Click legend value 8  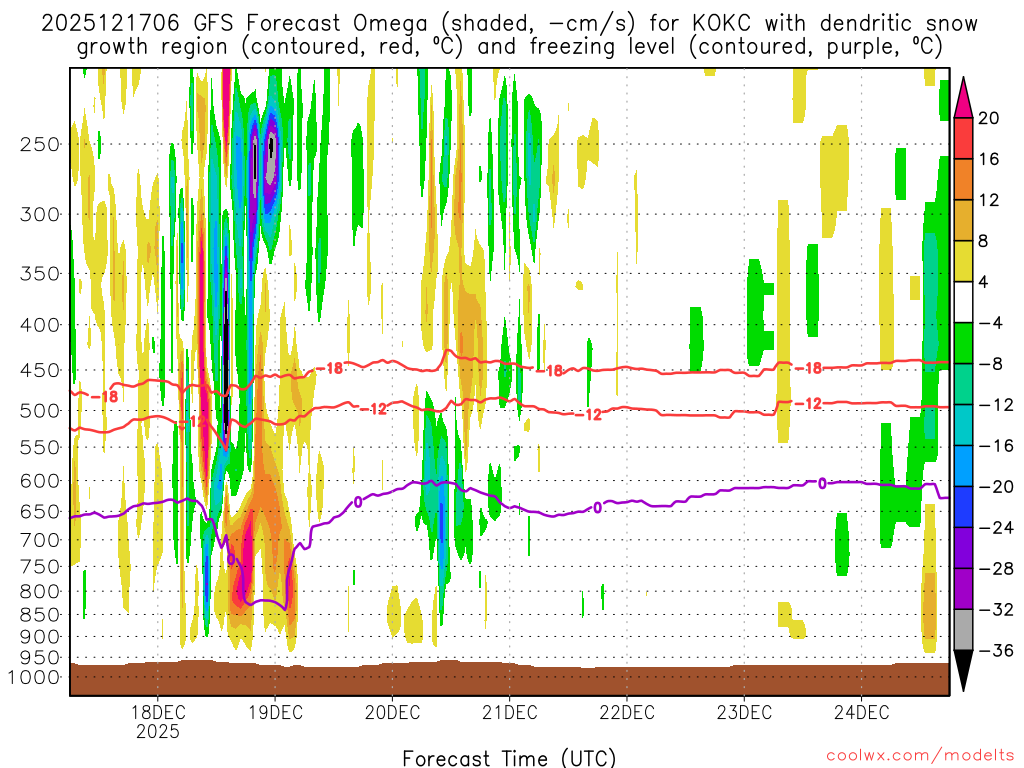click(983, 241)
